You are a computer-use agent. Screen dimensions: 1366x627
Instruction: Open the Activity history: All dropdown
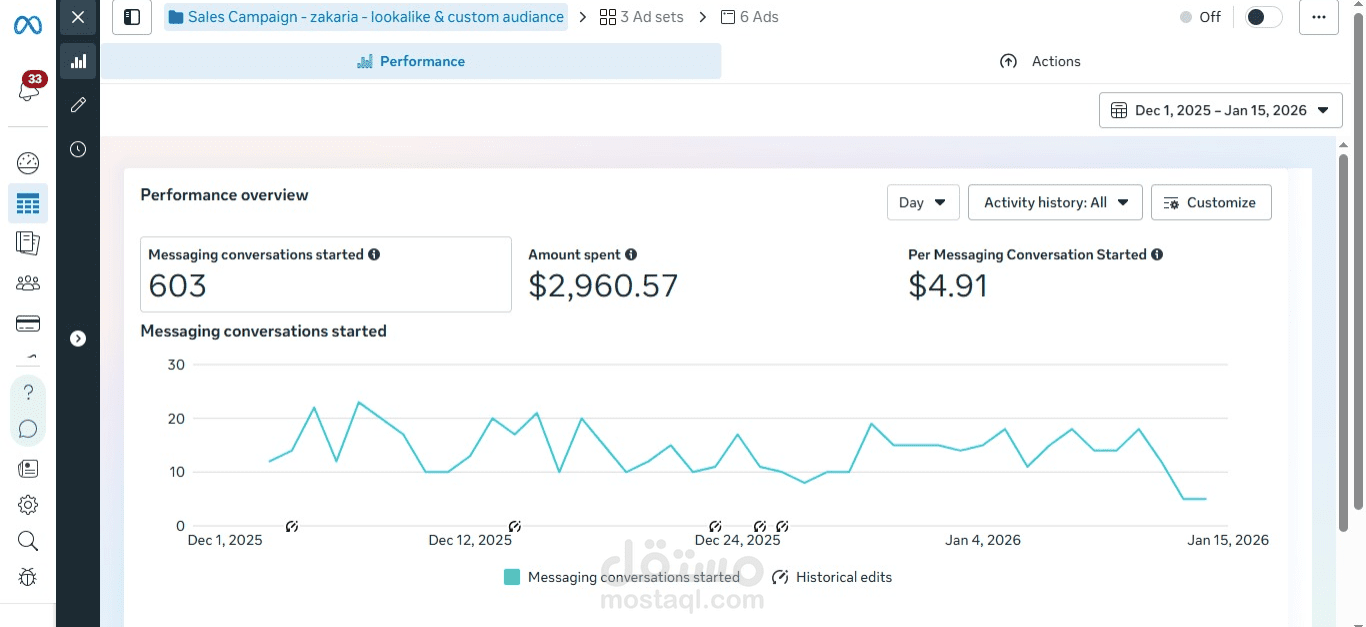(1054, 202)
